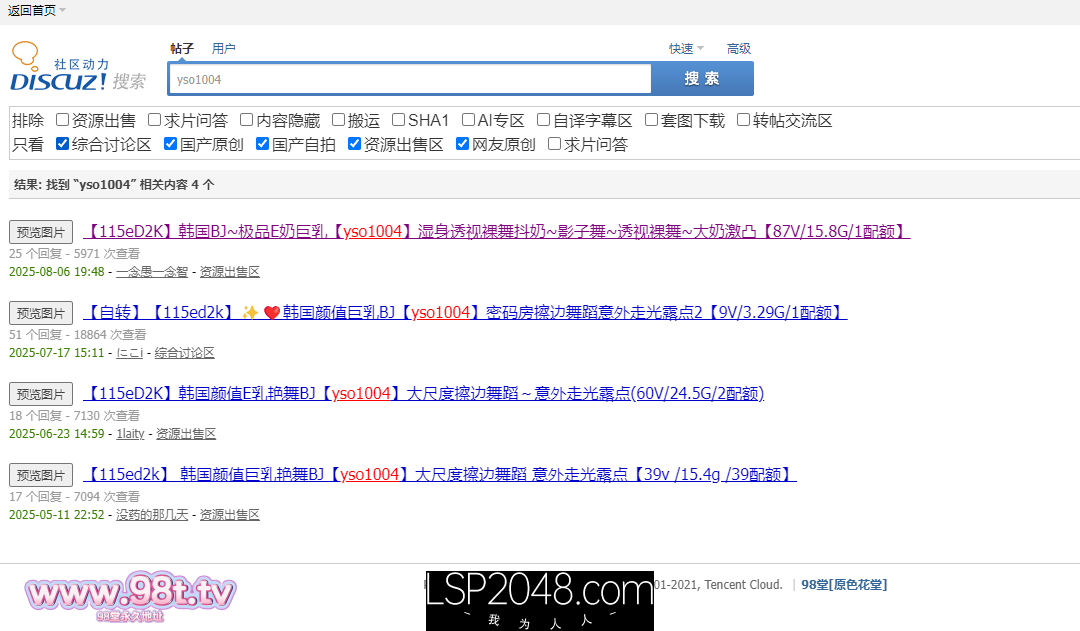Click the search box containing yso1004
Image resolution: width=1080 pixels, height=631 pixels.
point(410,79)
